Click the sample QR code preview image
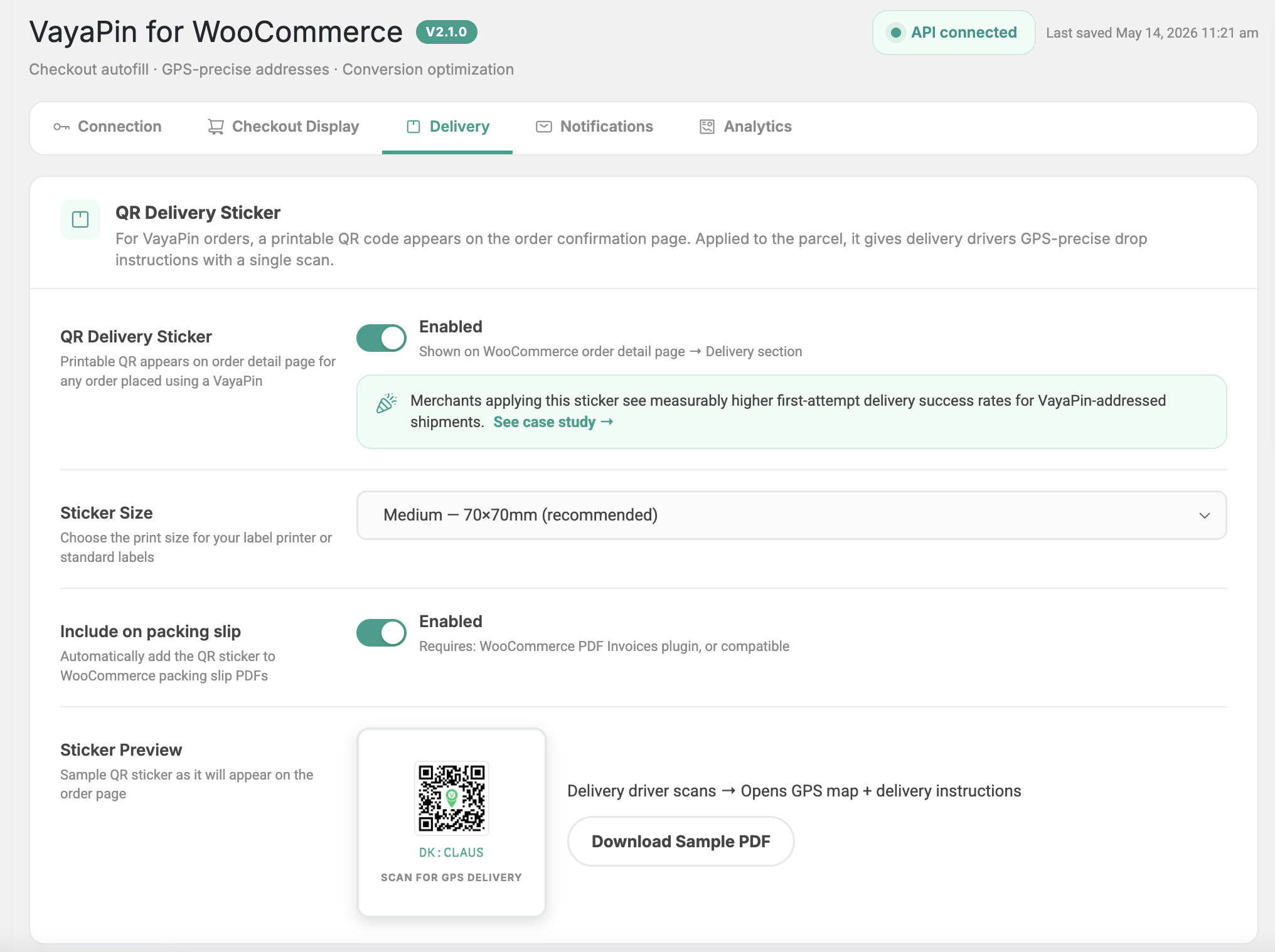 (x=452, y=798)
